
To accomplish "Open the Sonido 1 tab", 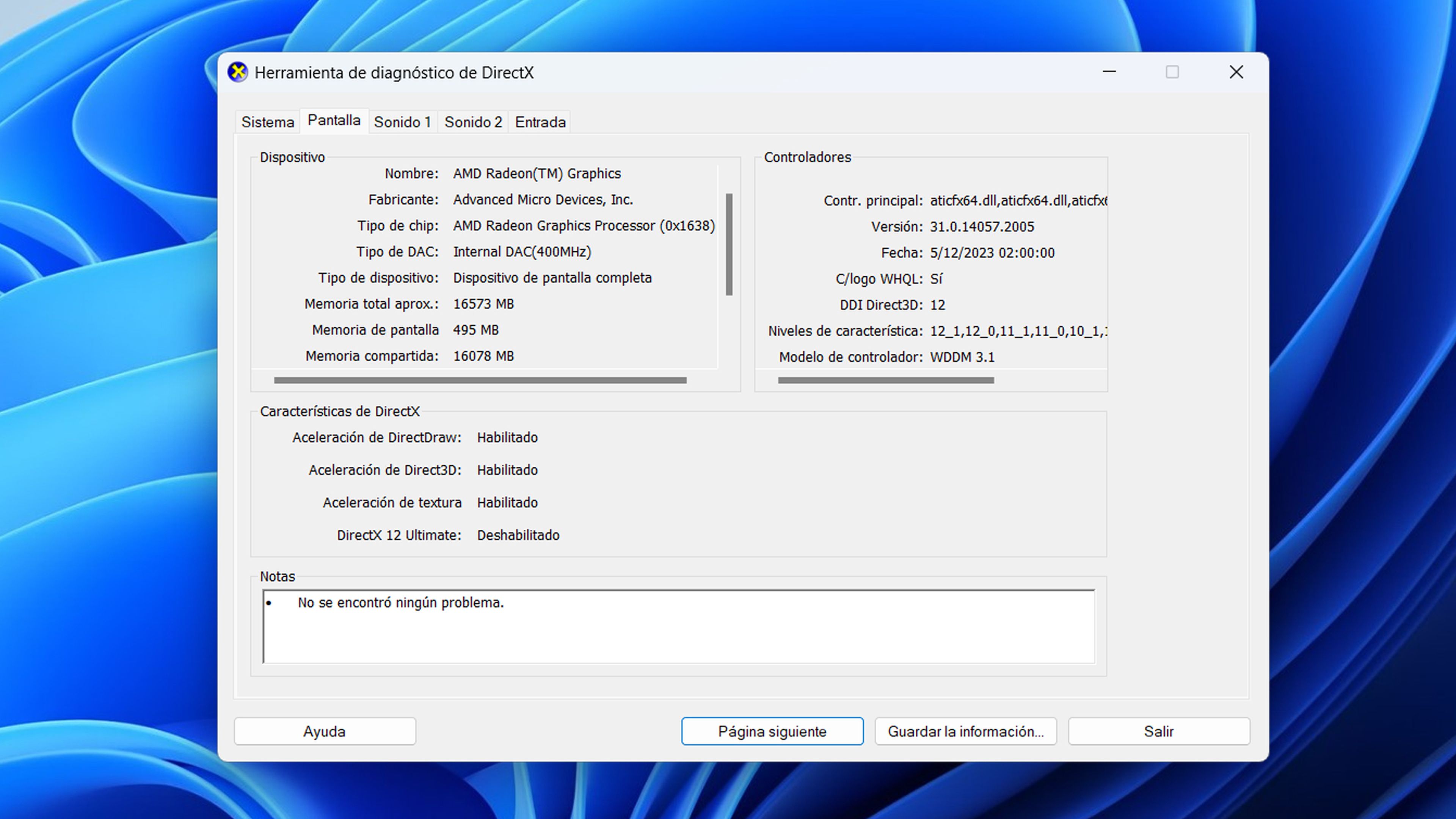I will (402, 122).
